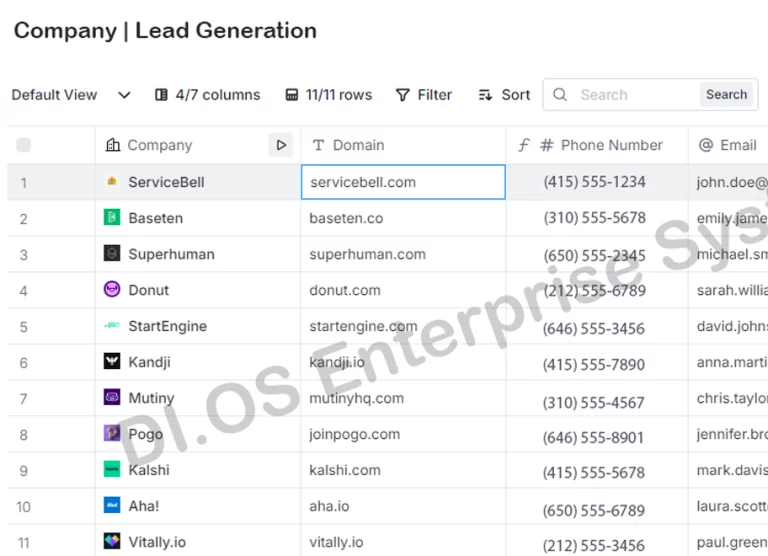Image resolution: width=768 pixels, height=556 pixels.
Task: Click the Pogo logo icon
Action: (112, 433)
